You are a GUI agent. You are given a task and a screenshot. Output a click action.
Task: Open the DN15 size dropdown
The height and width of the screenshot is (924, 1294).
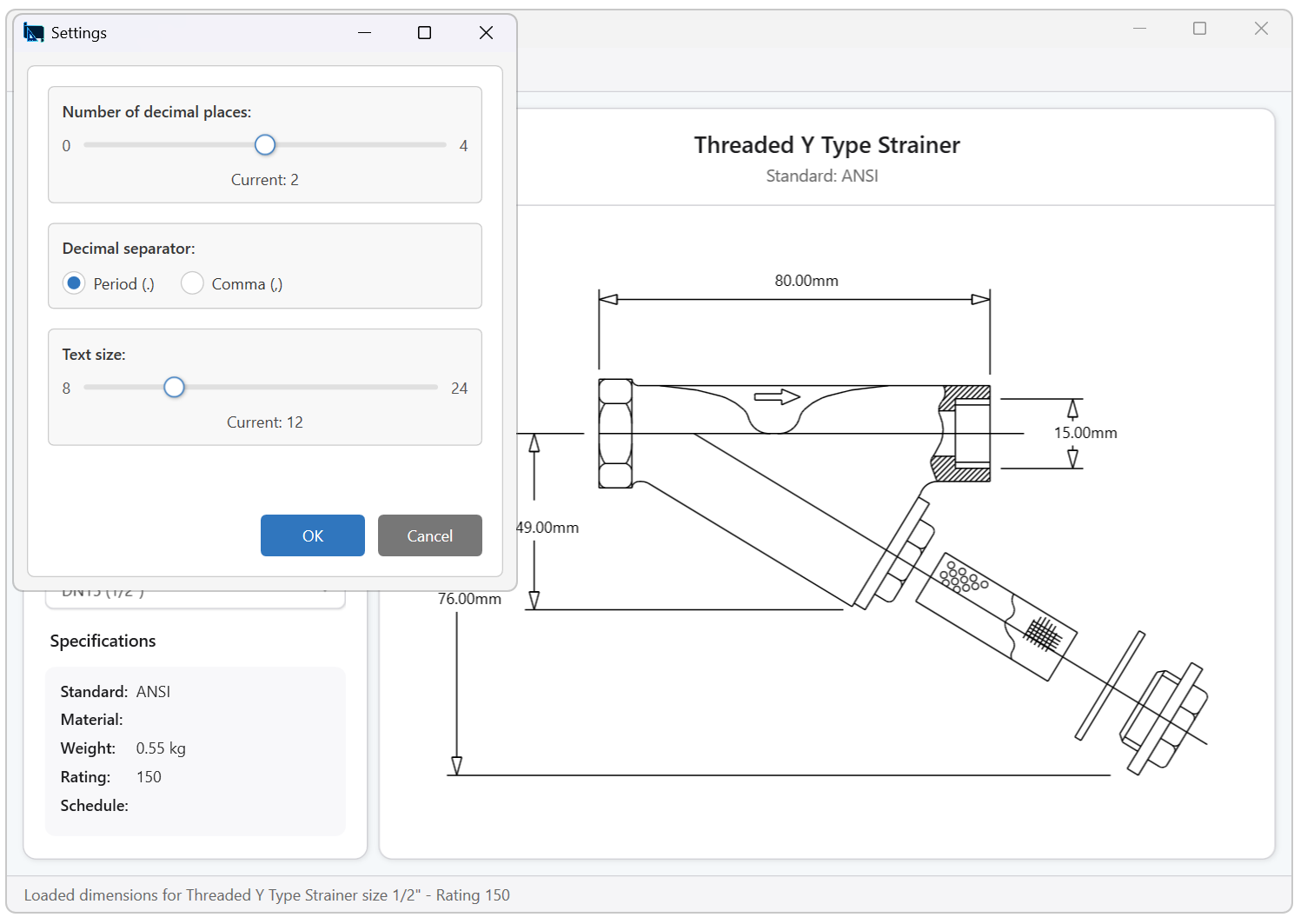tap(196, 592)
